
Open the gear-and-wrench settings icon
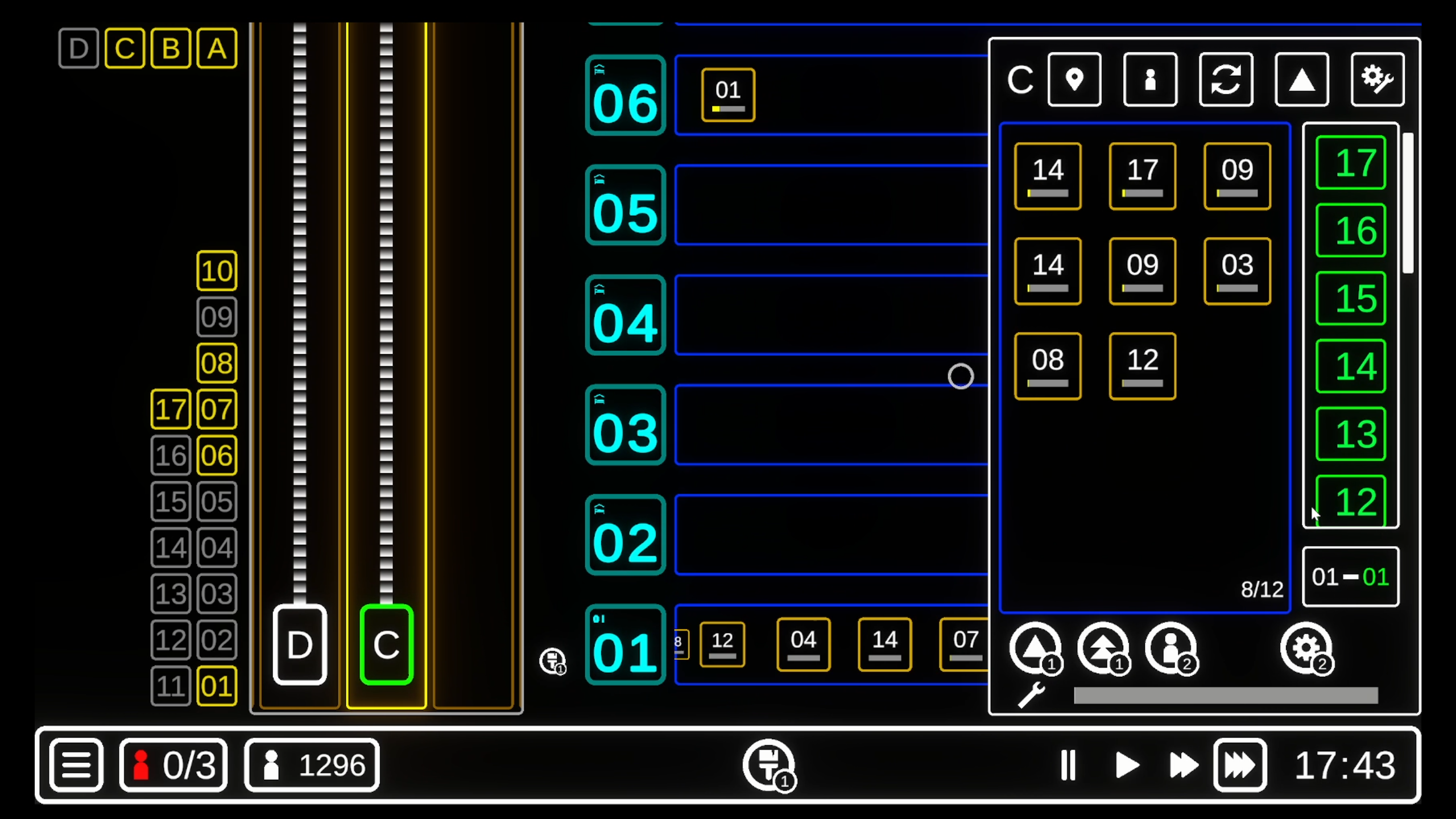[1377, 80]
